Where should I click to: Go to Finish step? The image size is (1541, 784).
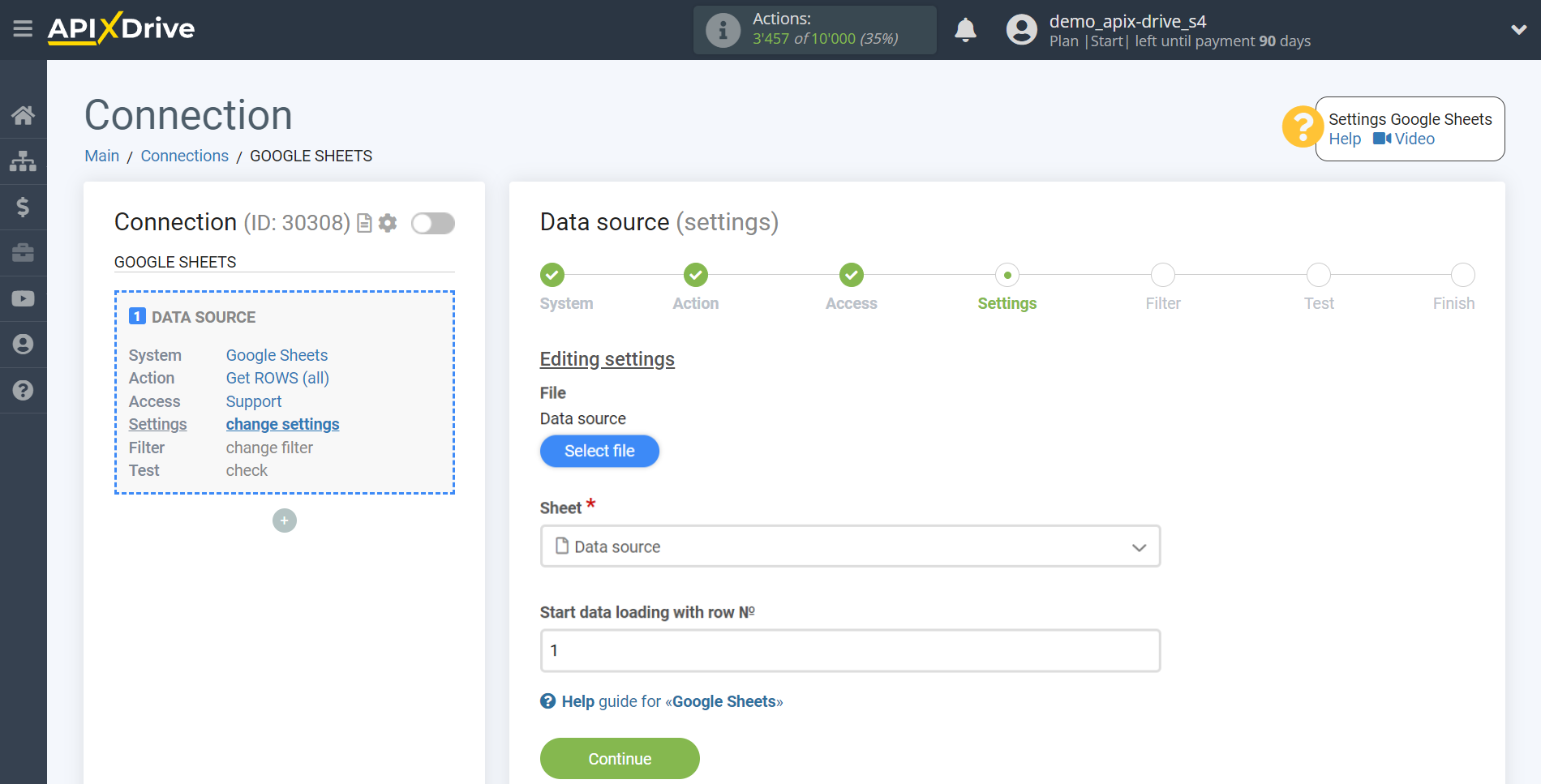coord(1462,275)
